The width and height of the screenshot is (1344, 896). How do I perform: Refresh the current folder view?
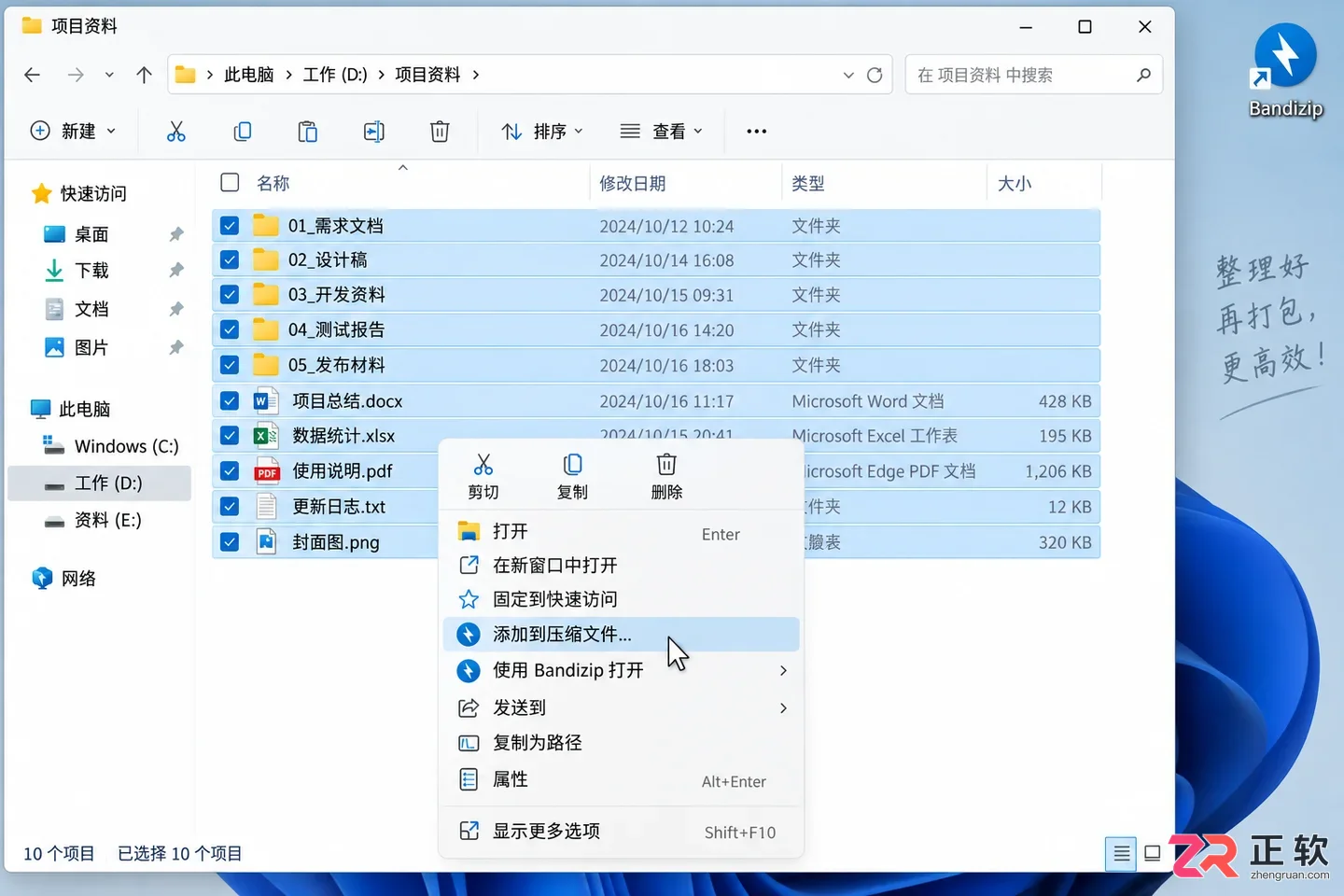pyautogui.click(x=875, y=75)
